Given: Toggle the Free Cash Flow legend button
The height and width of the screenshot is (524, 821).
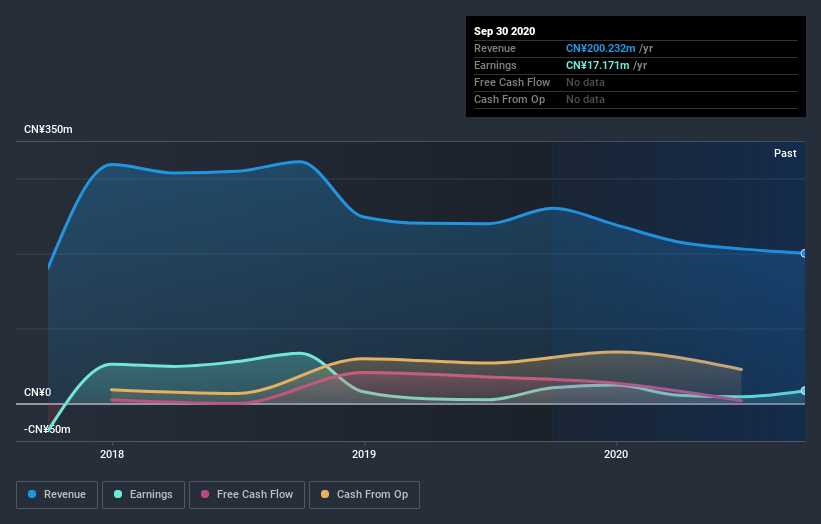Looking at the screenshot, I should [x=247, y=495].
